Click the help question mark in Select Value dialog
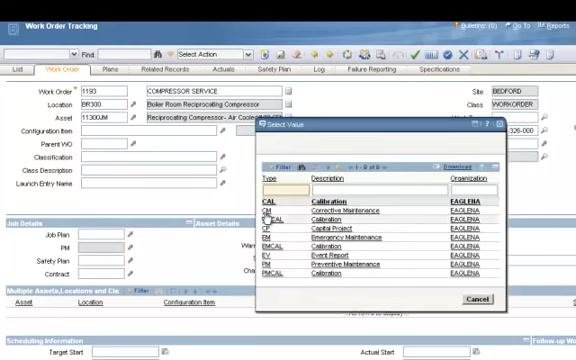Screen dimensions: 576x360 coord(487,124)
